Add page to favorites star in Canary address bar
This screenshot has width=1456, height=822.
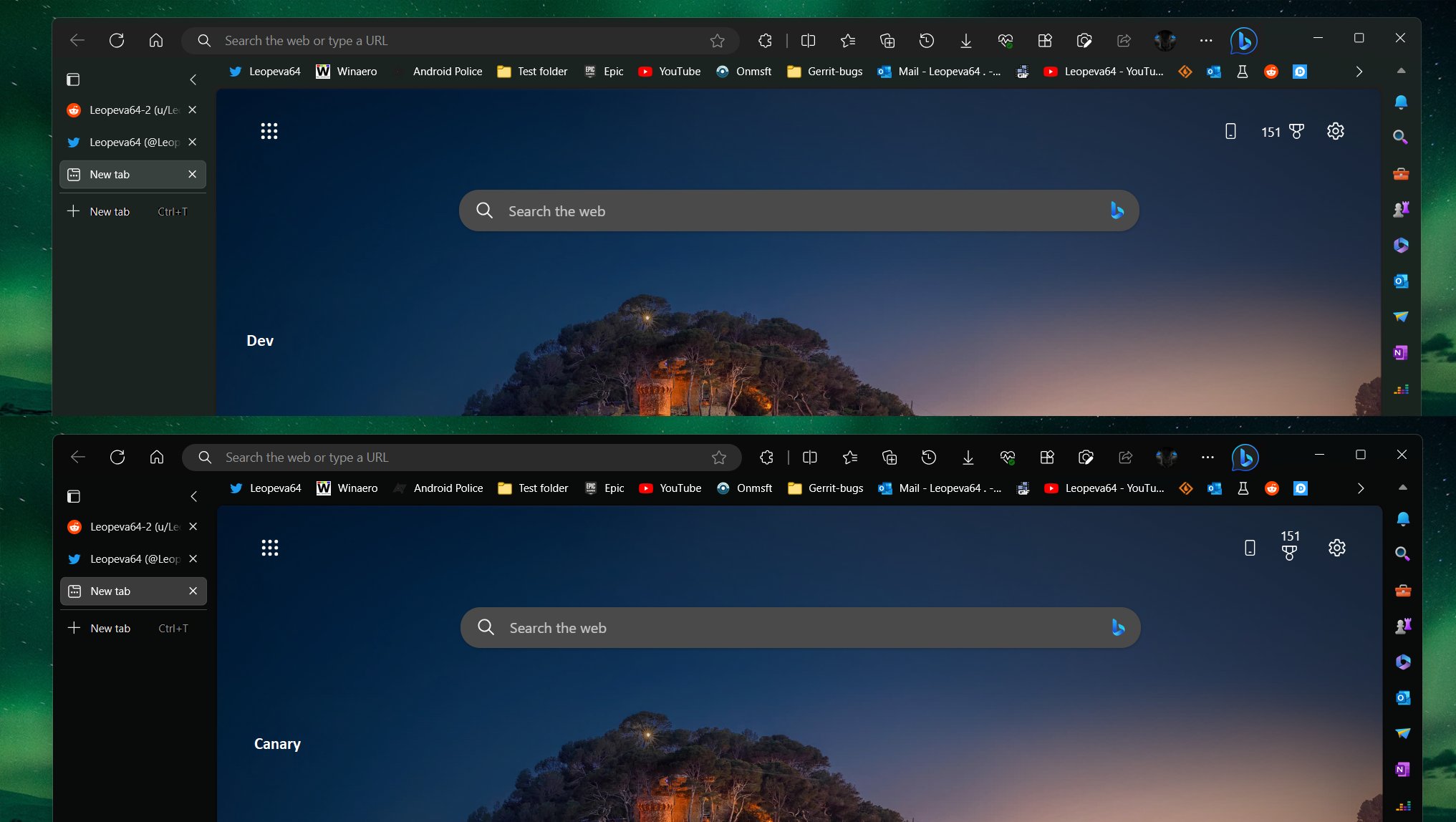tap(719, 458)
